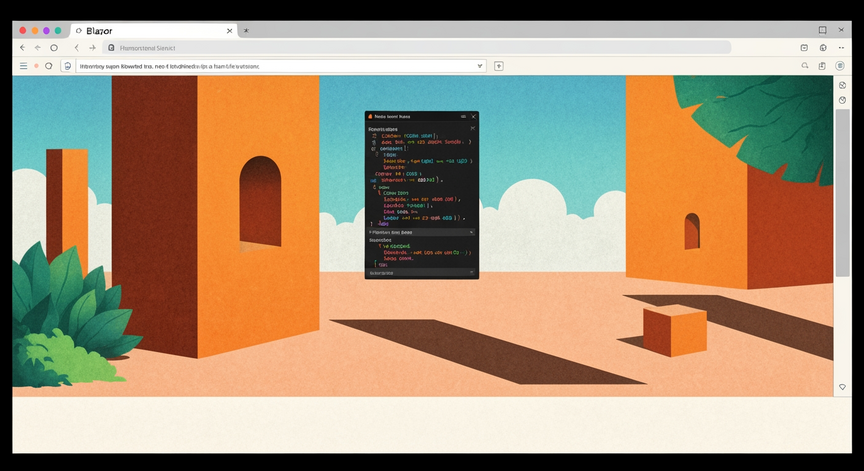Click the upper circular icon on the right sidebar
Viewport: 864px width, 471px height.
tap(842, 85)
